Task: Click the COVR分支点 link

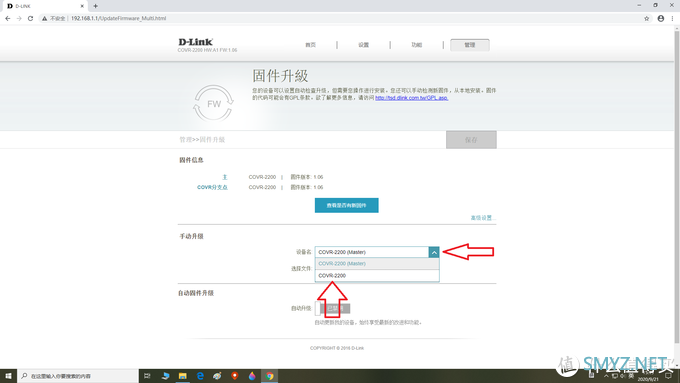Action: pyautogui.click(x=212, y=187)
